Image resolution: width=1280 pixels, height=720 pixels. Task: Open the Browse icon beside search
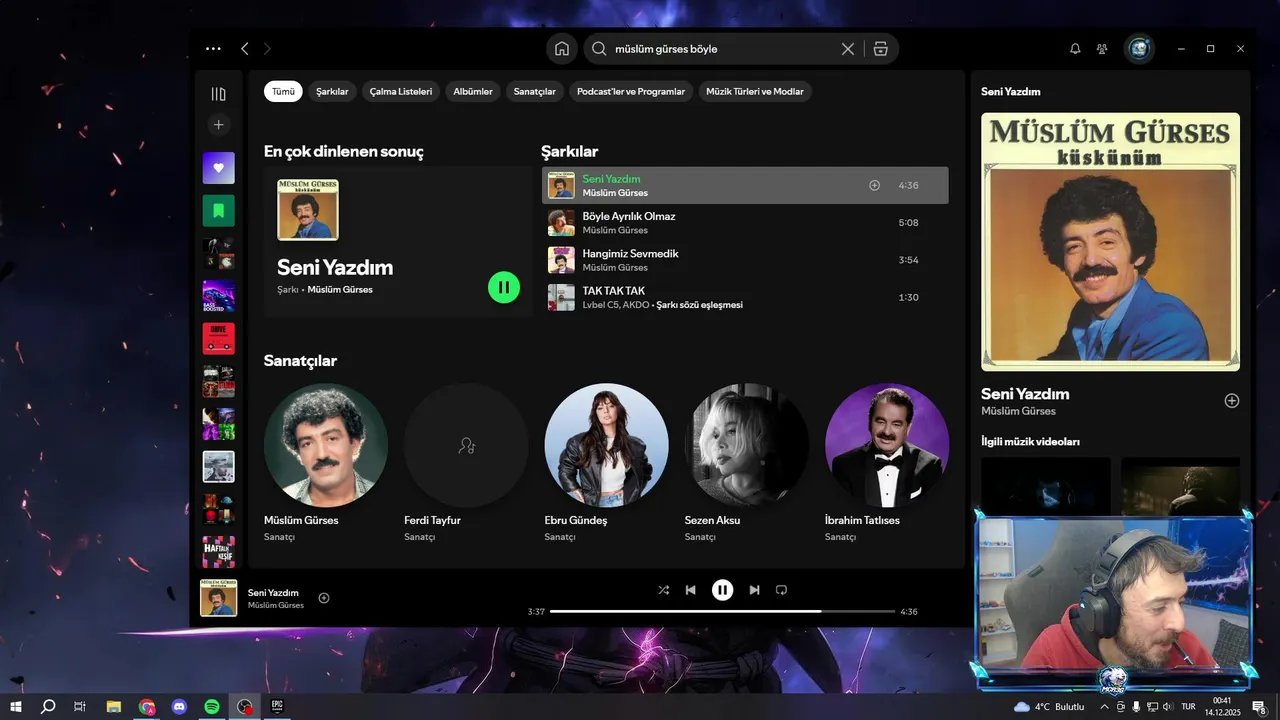pyautogui.click(x=880, y=48)
